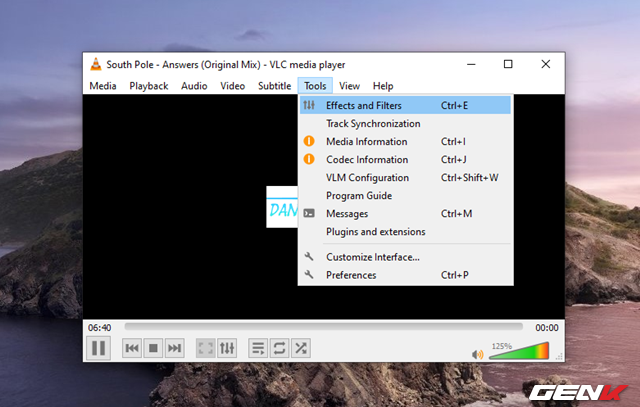Stop playback with the stop button
The width and height of the screenshot is (640, 407).
pyautogui.click(x=153, y=348)
